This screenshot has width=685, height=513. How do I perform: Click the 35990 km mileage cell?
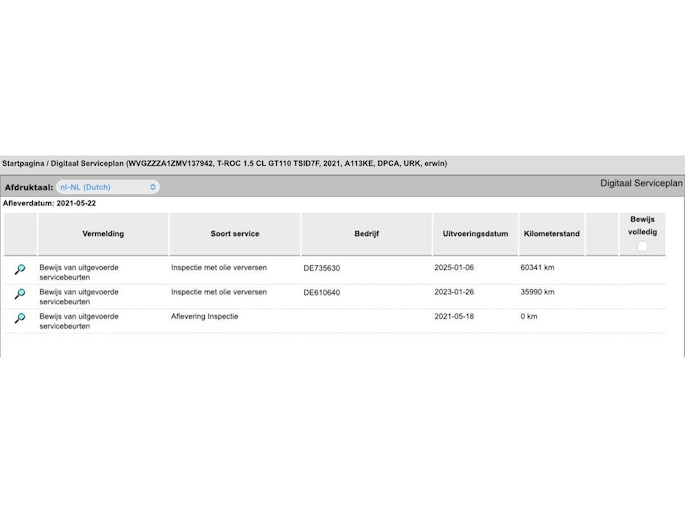pyautogui.click(x=537, y=293)
